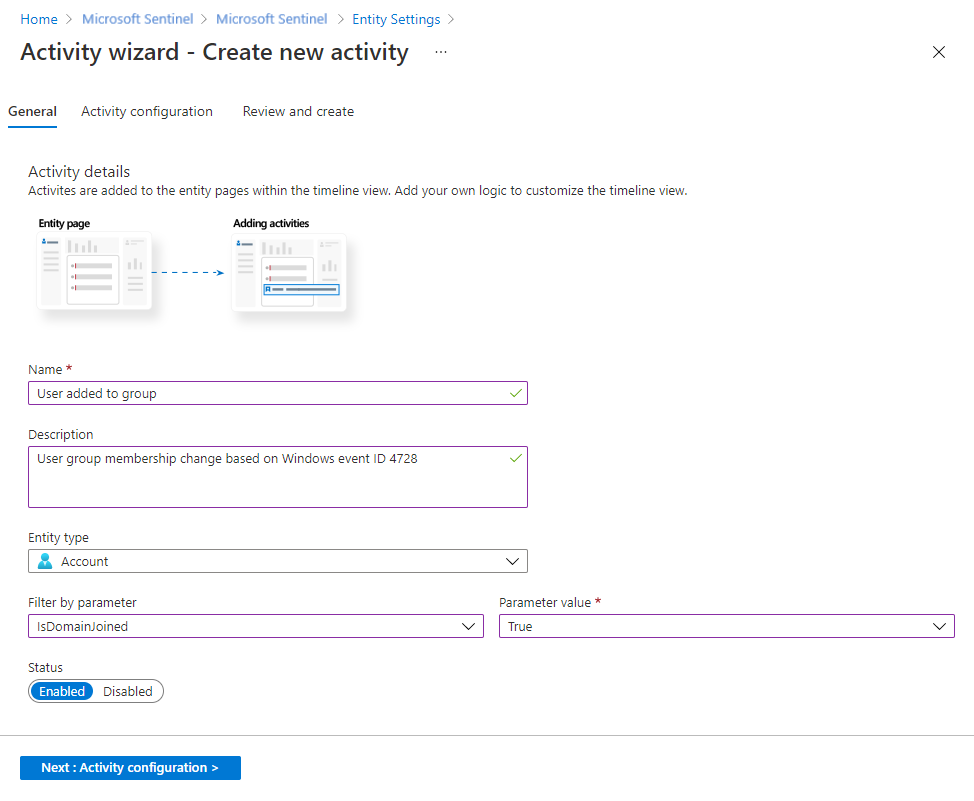Switch to the Activity configuration tab
The height and width of the screenshot is (801, 974).
click(146, 111)
